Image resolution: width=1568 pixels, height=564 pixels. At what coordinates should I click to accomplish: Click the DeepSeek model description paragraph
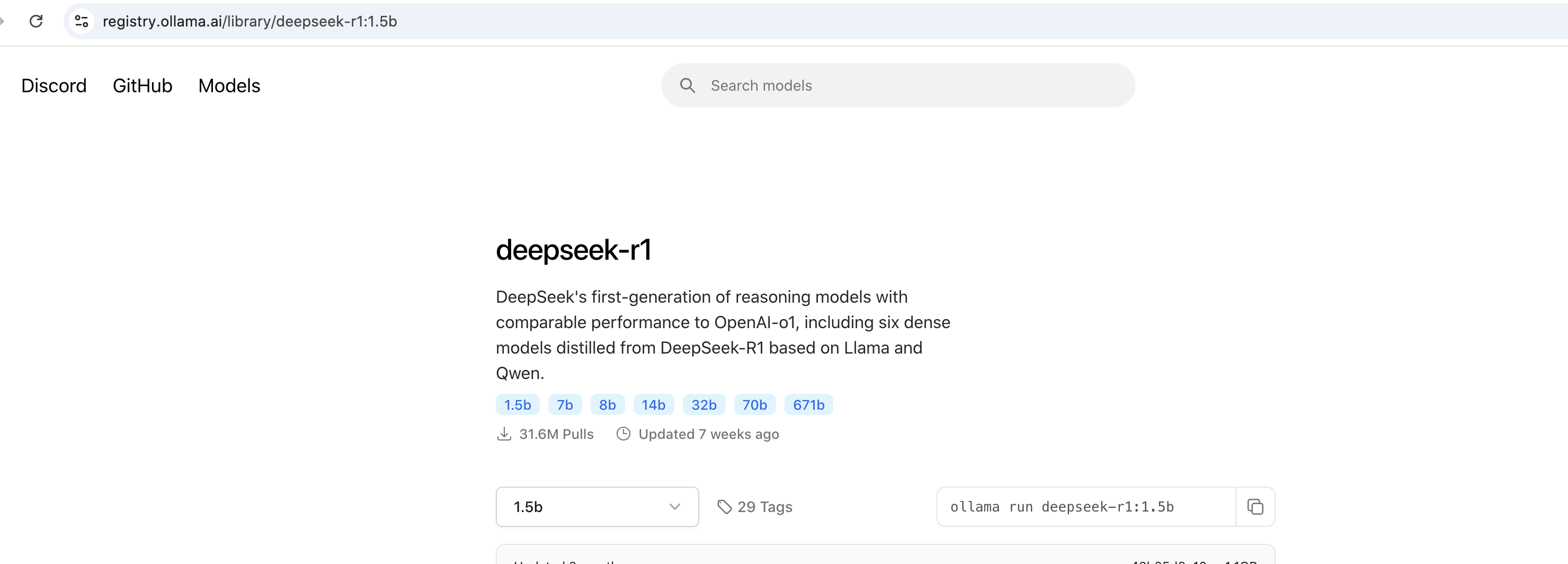point(723,335)
